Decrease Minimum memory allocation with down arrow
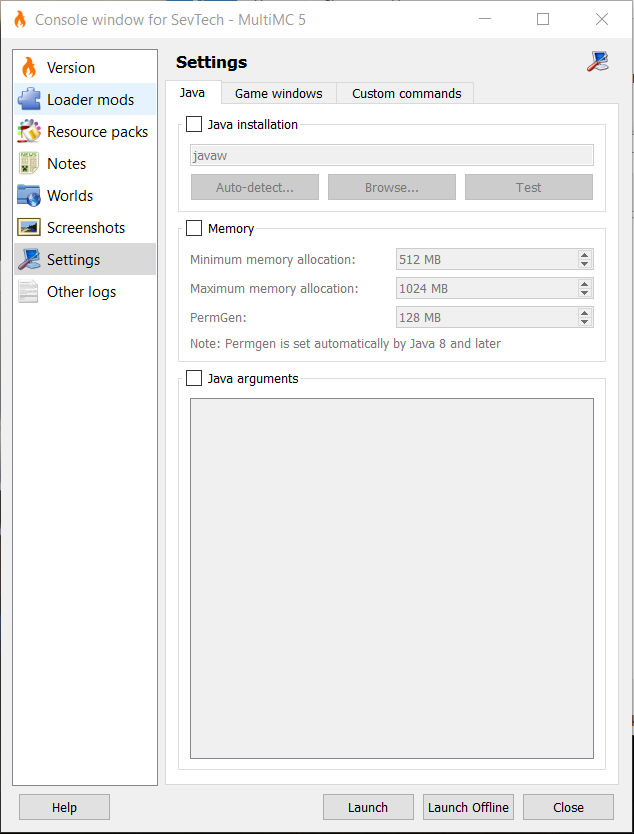Viewport: 634px width, 834px height. click(x=585, y=264)
